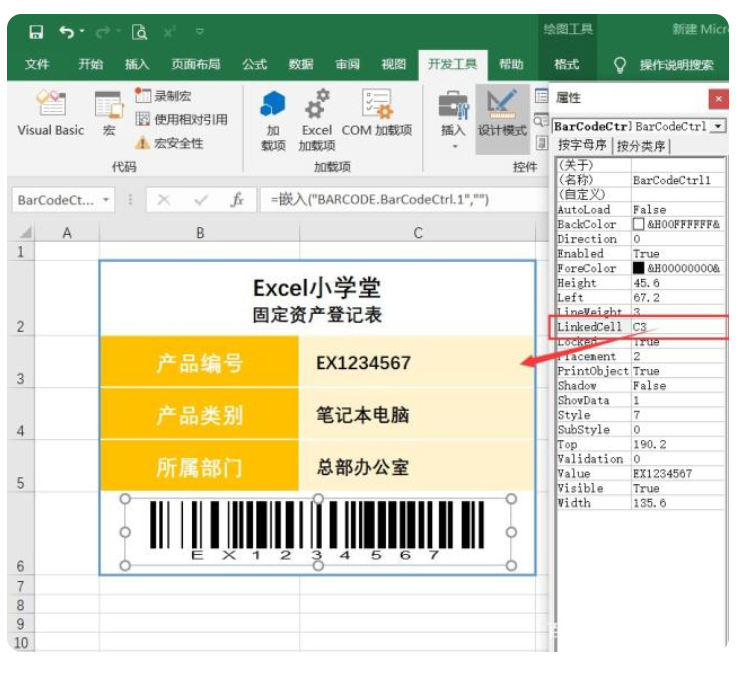Open the 加载项 add-ins button
The image size is (741, 677).
tap(273, 120)
